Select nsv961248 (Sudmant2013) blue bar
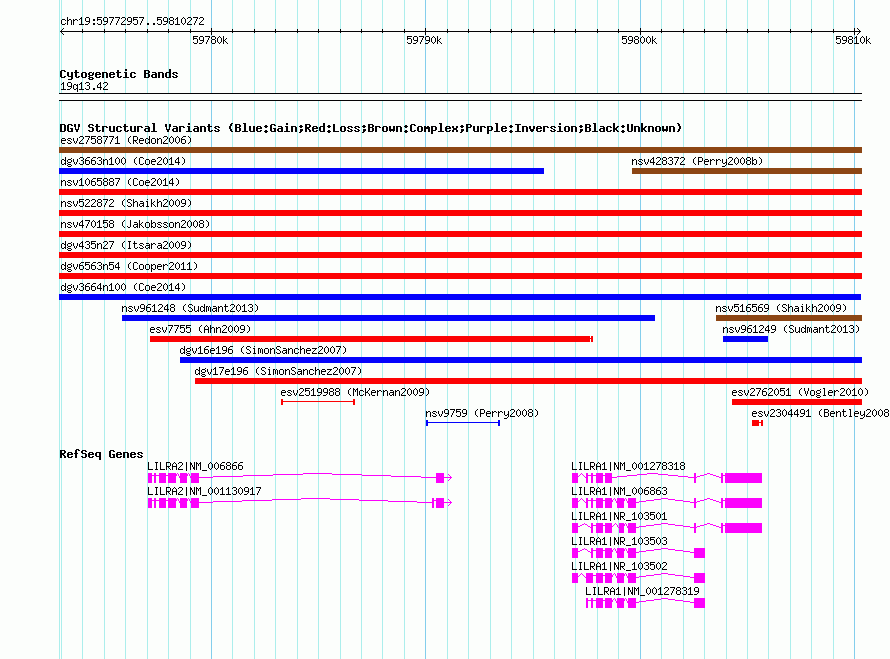 [388, 318]
